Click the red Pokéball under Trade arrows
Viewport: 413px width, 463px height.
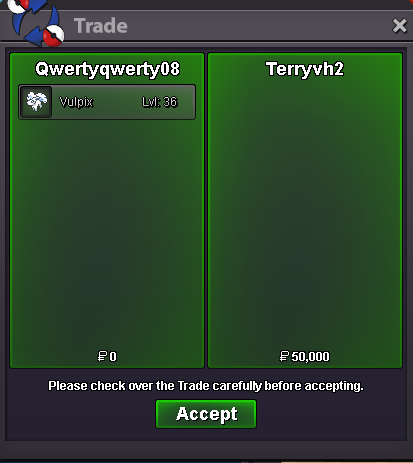pos(54,36)
